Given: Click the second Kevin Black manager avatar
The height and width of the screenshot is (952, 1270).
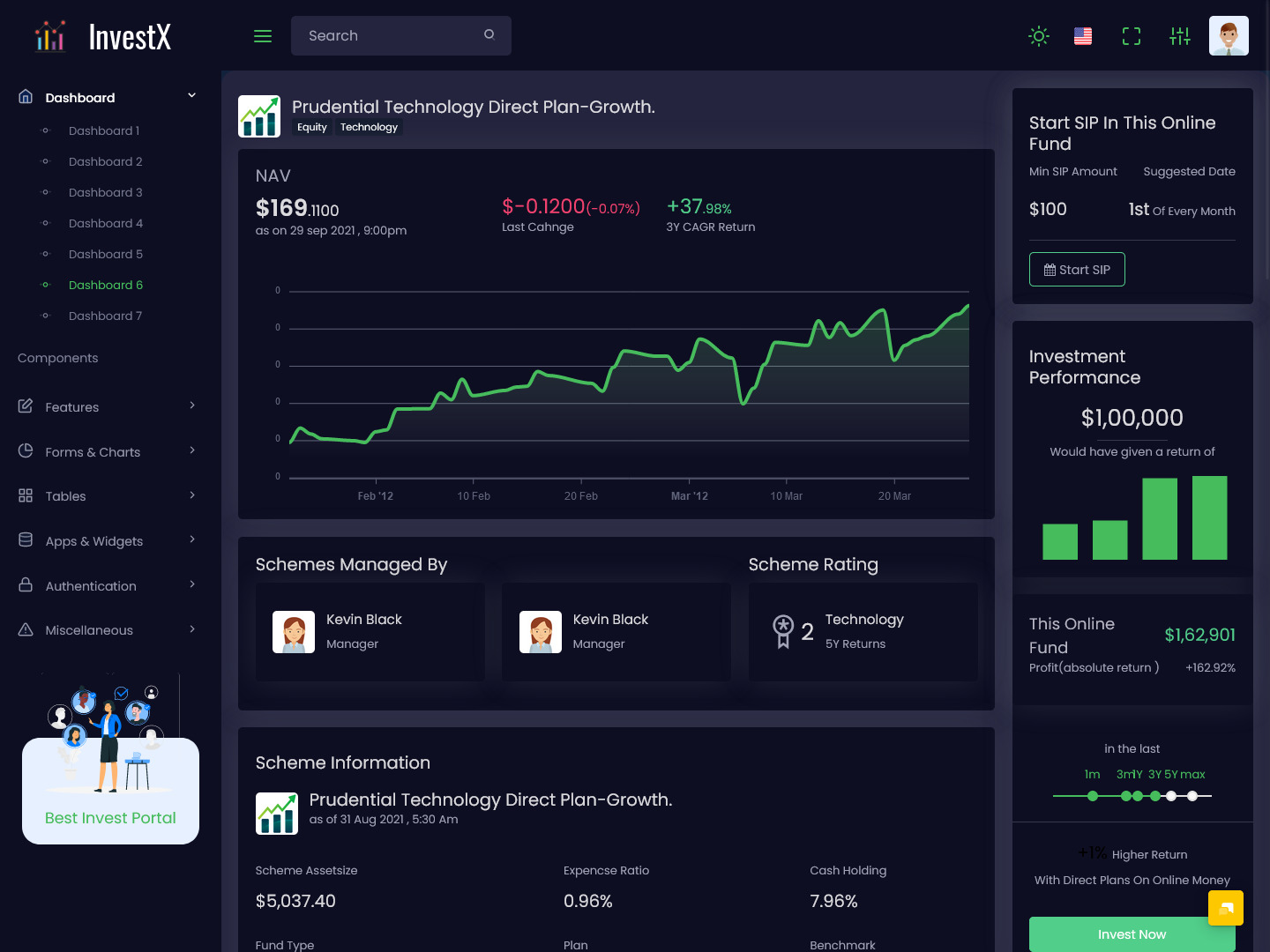Looking at the screenshot, I should pyautogui.click(x=541, y=632).
